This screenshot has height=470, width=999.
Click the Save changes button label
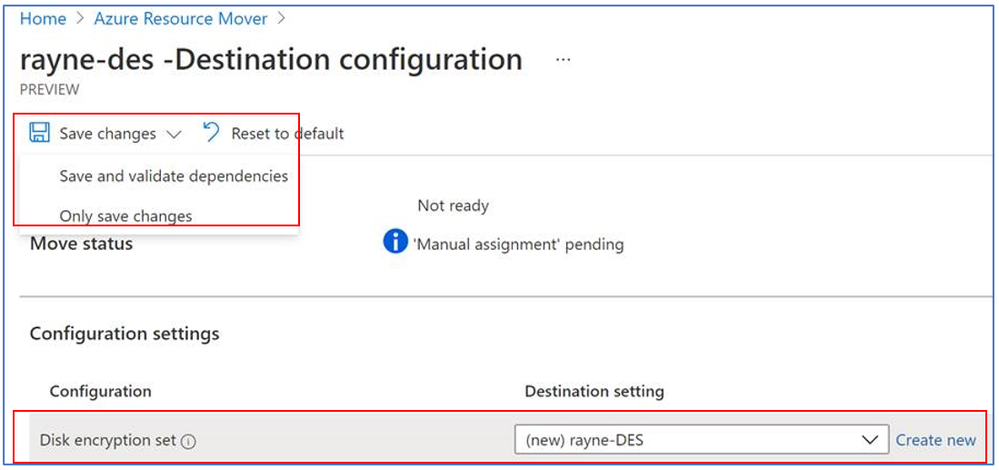(x=108, y=134)
